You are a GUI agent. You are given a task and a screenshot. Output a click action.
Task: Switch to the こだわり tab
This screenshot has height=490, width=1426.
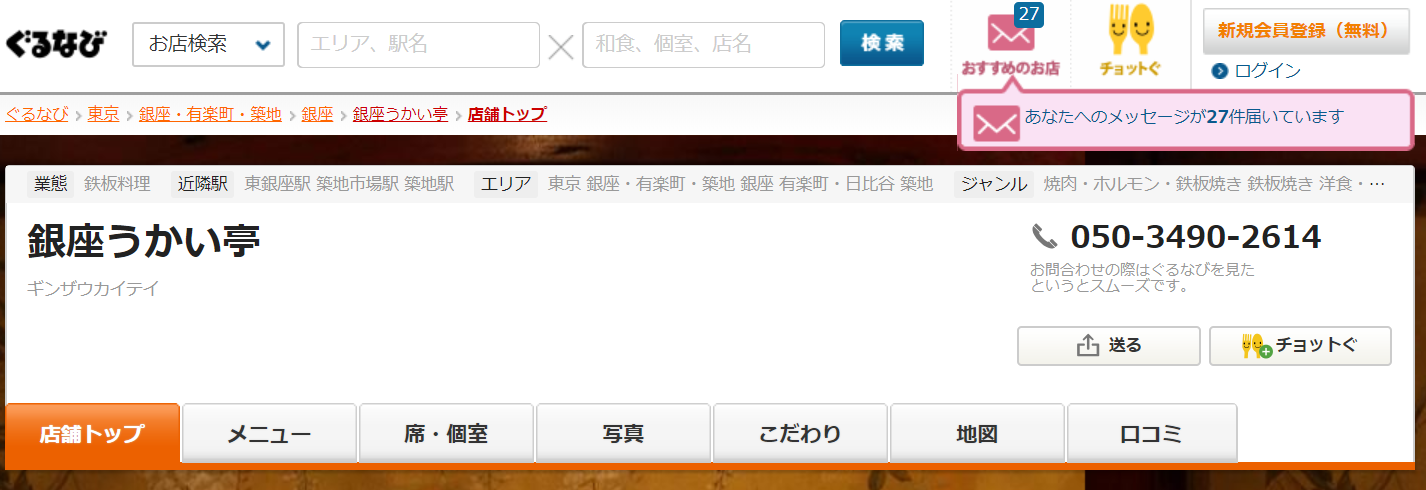tap(800, 434)
